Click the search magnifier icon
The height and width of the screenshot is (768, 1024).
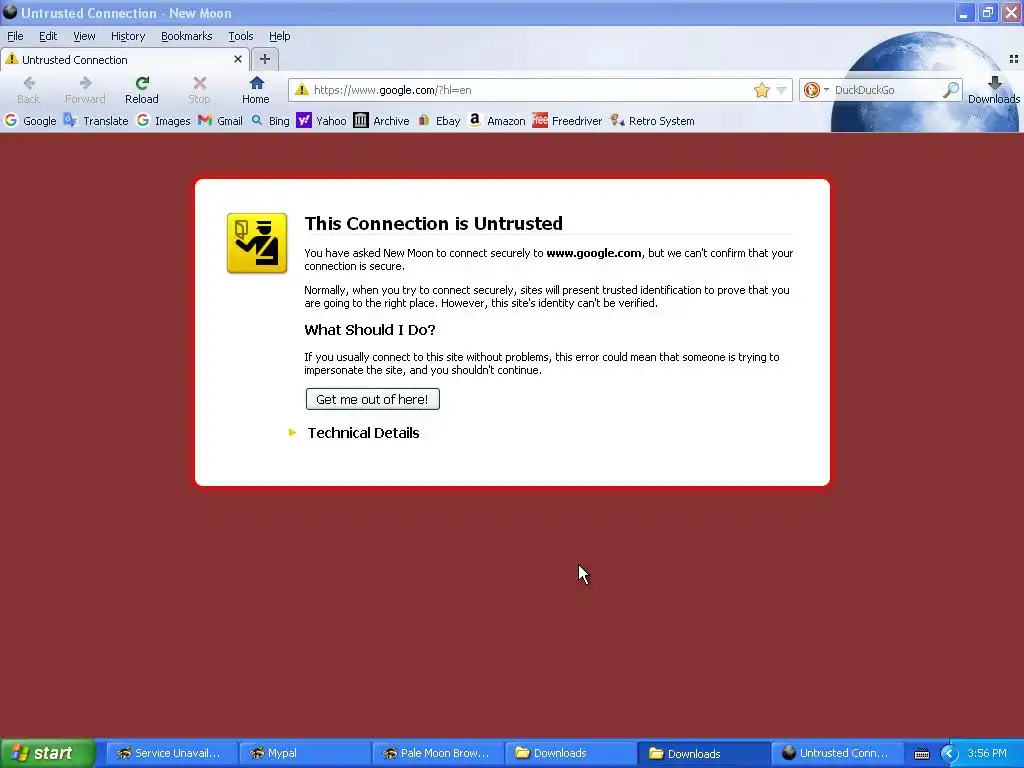[951, 90]
